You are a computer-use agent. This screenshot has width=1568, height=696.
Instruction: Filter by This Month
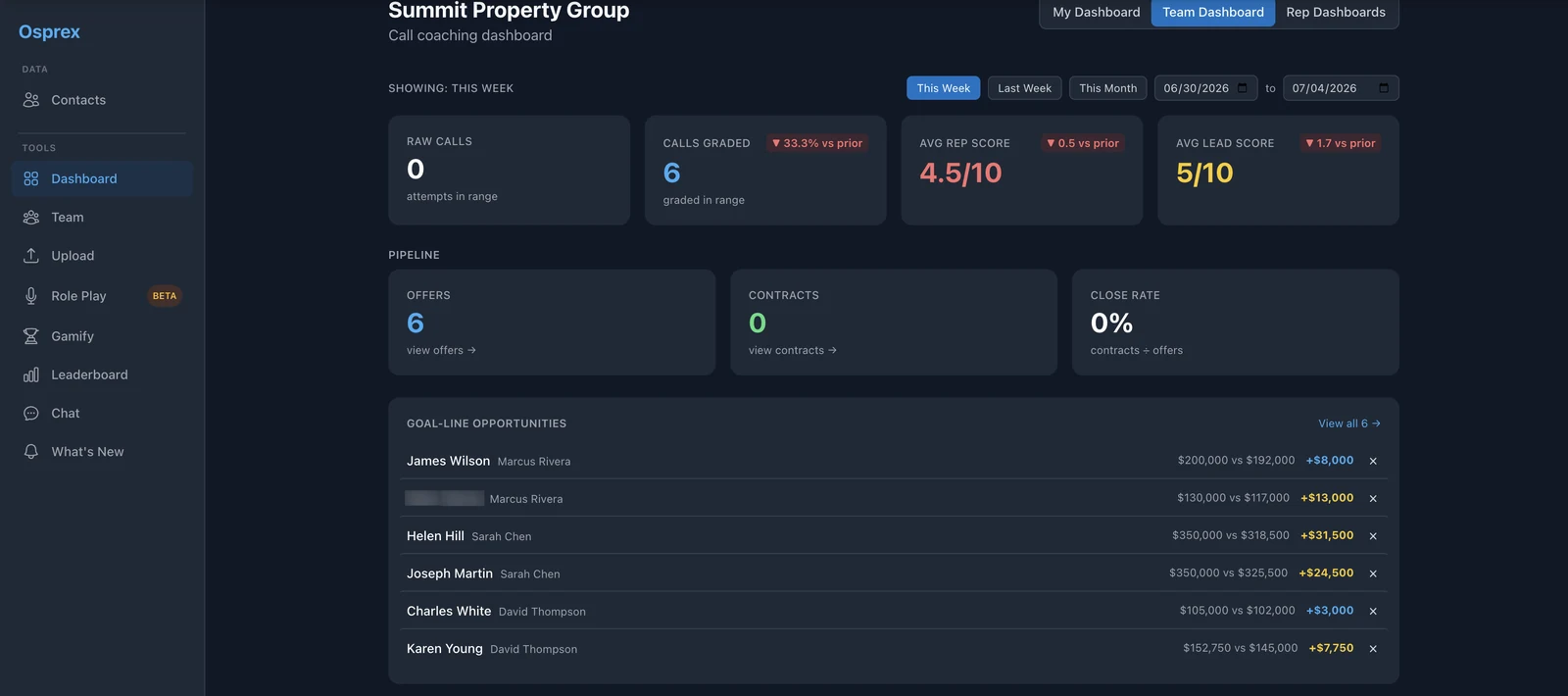tap(1107, 88)
